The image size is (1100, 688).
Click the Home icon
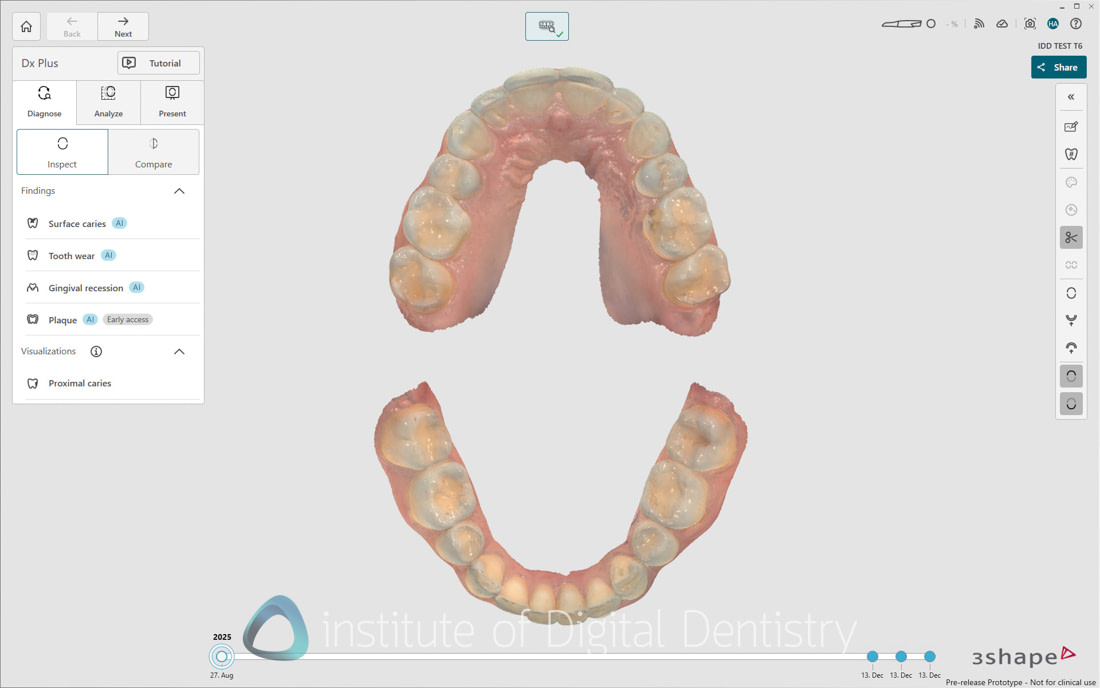click(26, 26)
